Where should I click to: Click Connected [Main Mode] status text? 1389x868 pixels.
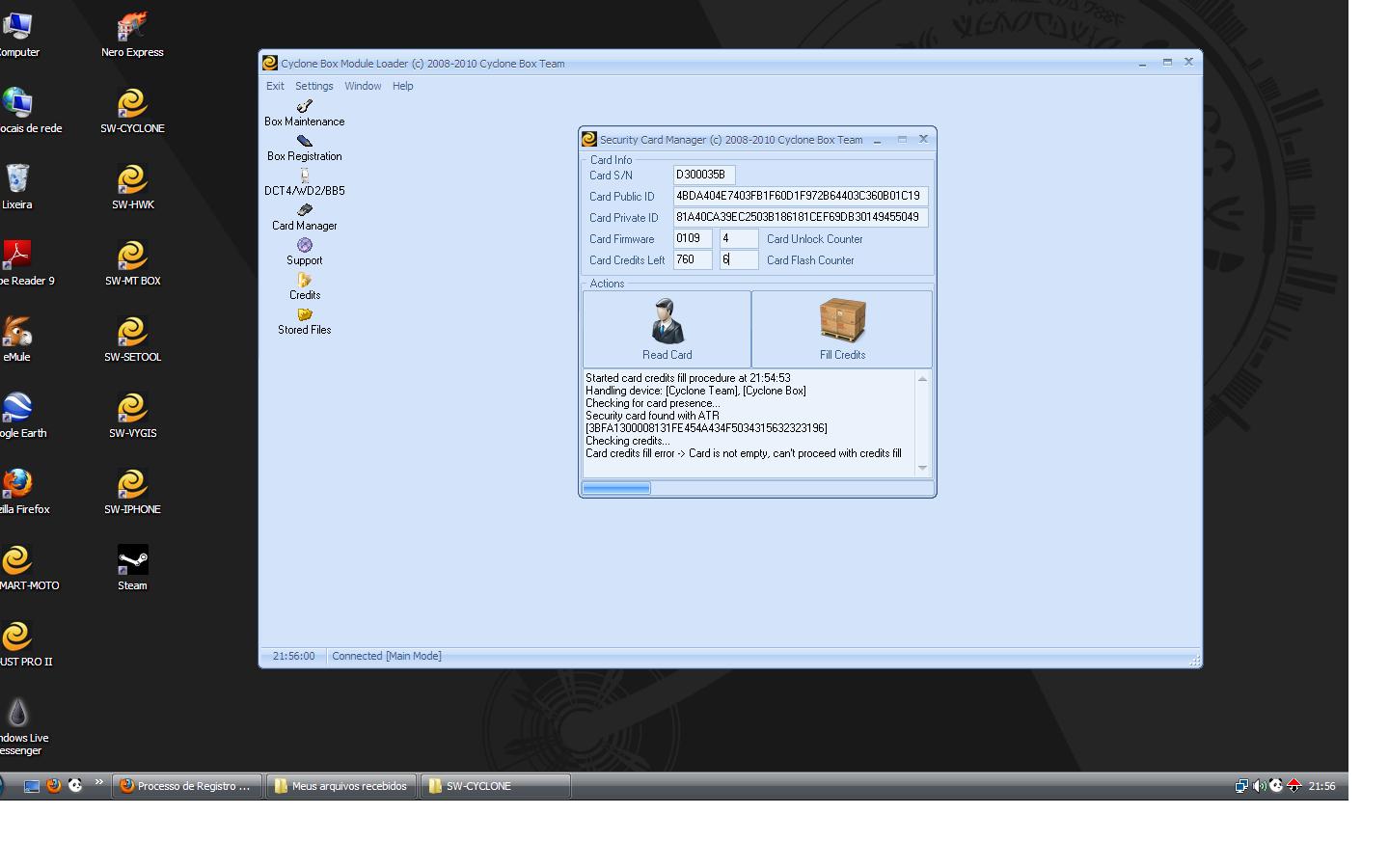(x=387, y=656)
